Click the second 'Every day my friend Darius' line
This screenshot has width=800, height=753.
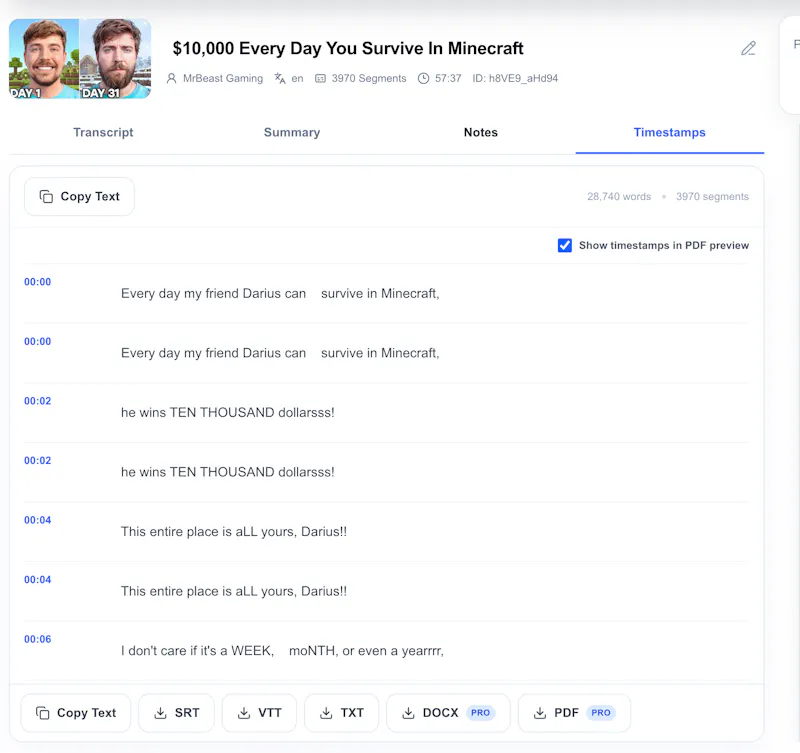tap(280, 353)
